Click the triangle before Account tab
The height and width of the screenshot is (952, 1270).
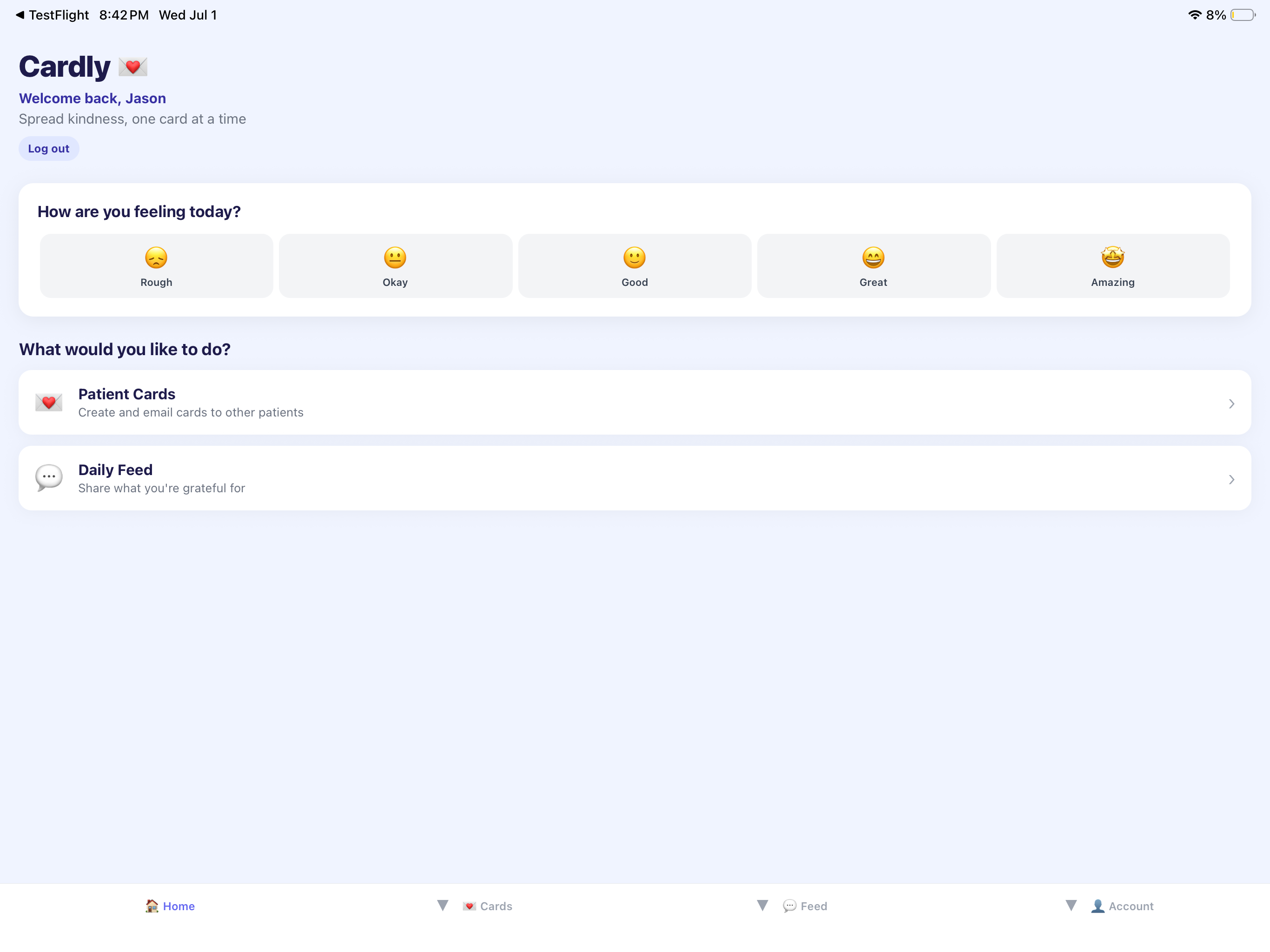1071,906
